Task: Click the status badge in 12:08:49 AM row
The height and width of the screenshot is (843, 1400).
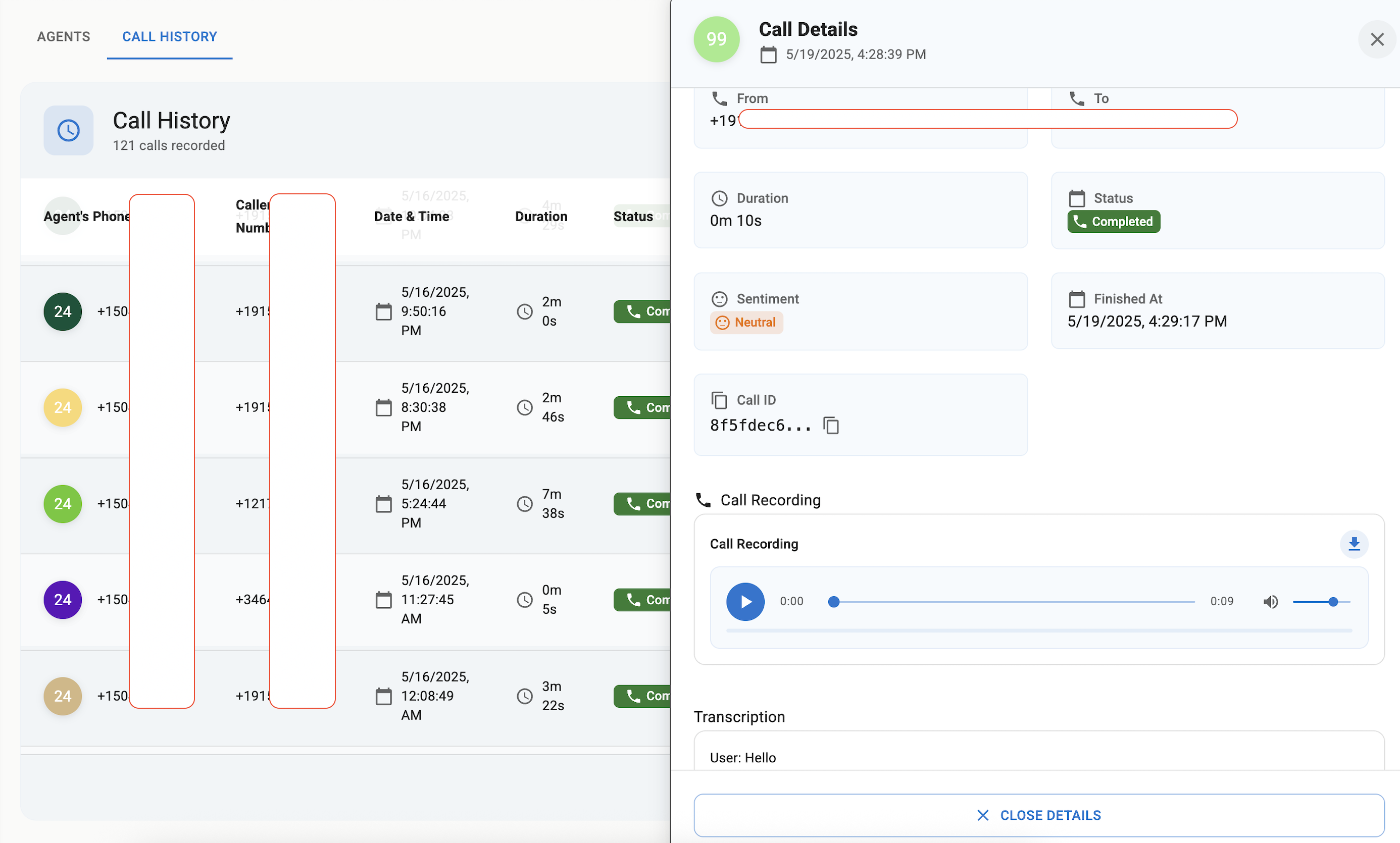Action: [642, 697]
